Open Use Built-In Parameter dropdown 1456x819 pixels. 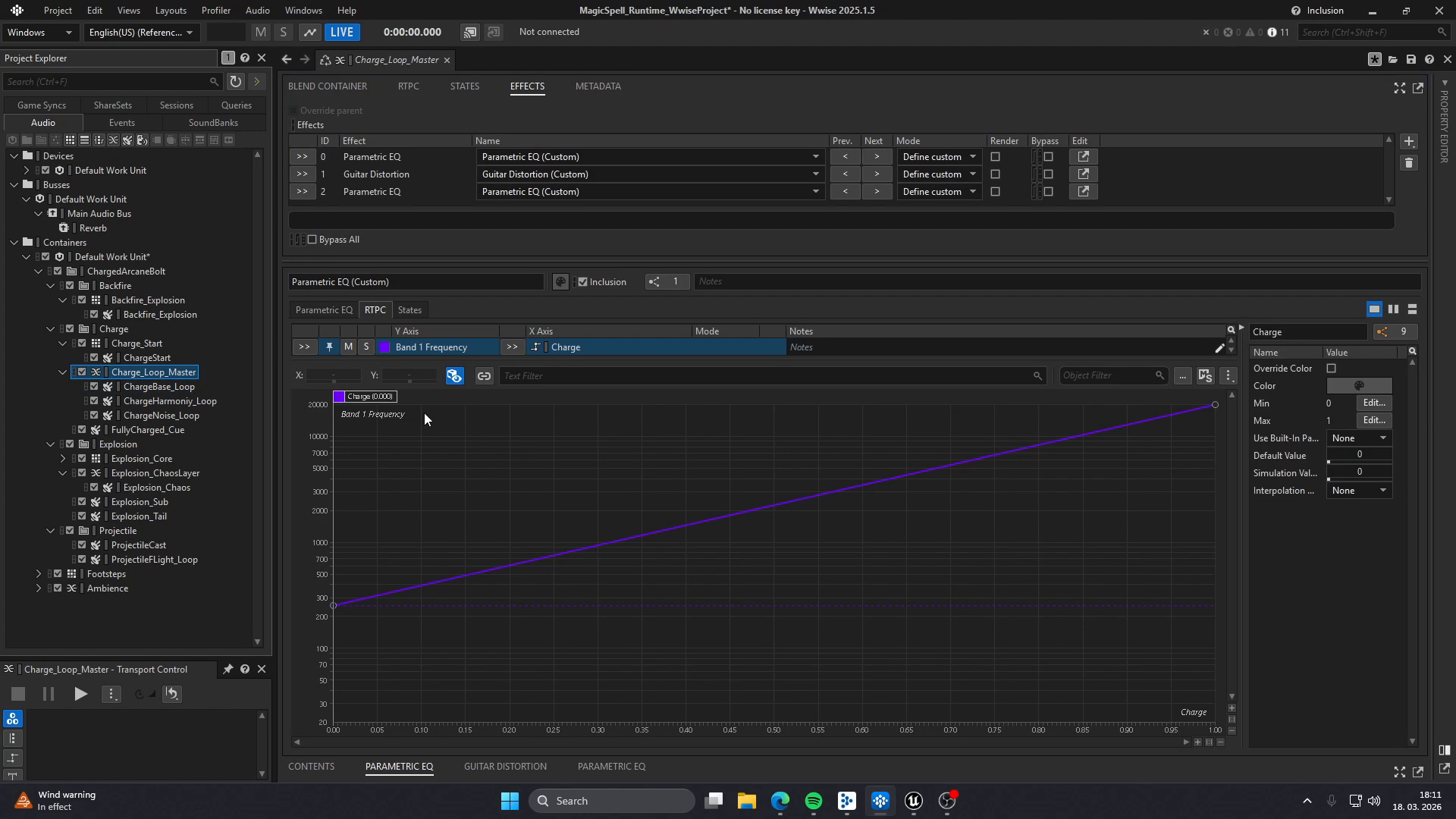point(1359,438)
